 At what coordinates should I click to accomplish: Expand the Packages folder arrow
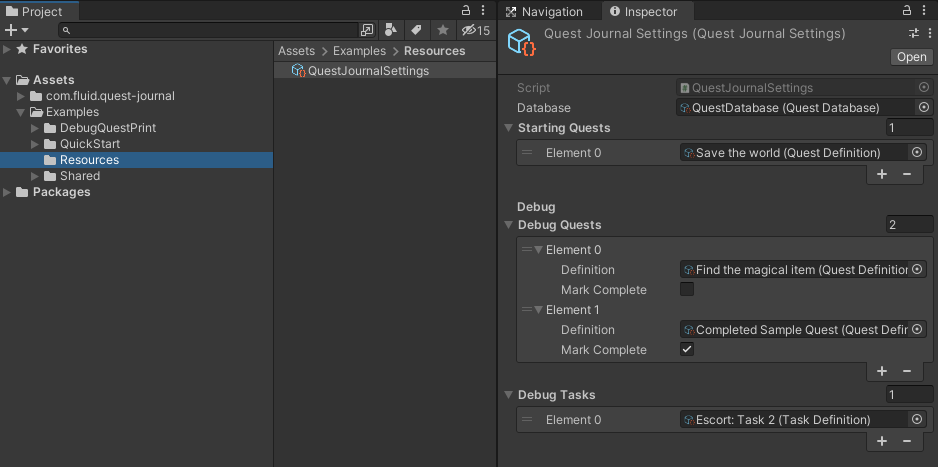pos(7,192)
